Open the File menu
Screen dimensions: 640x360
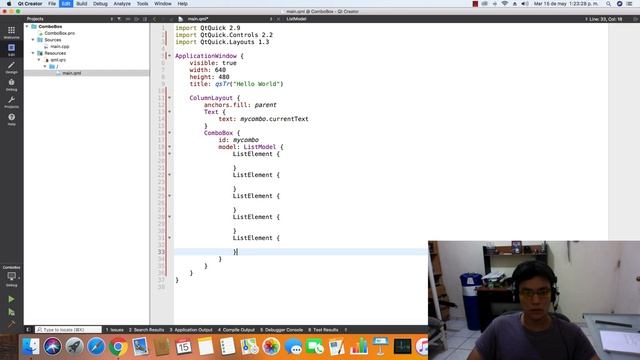tap(52, 4)
